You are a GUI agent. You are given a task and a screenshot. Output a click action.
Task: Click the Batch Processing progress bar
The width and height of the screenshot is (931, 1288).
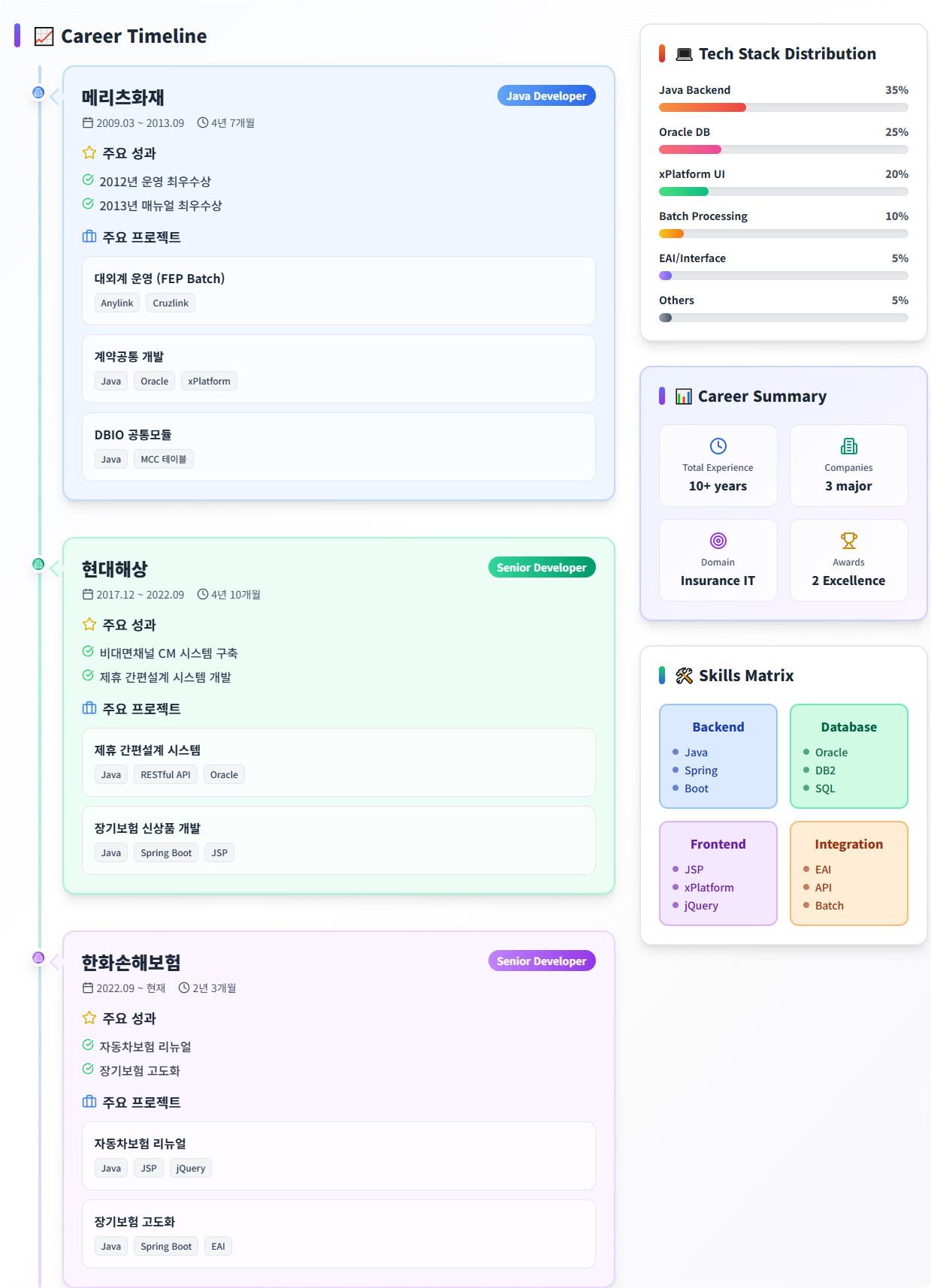pos(784,234)
